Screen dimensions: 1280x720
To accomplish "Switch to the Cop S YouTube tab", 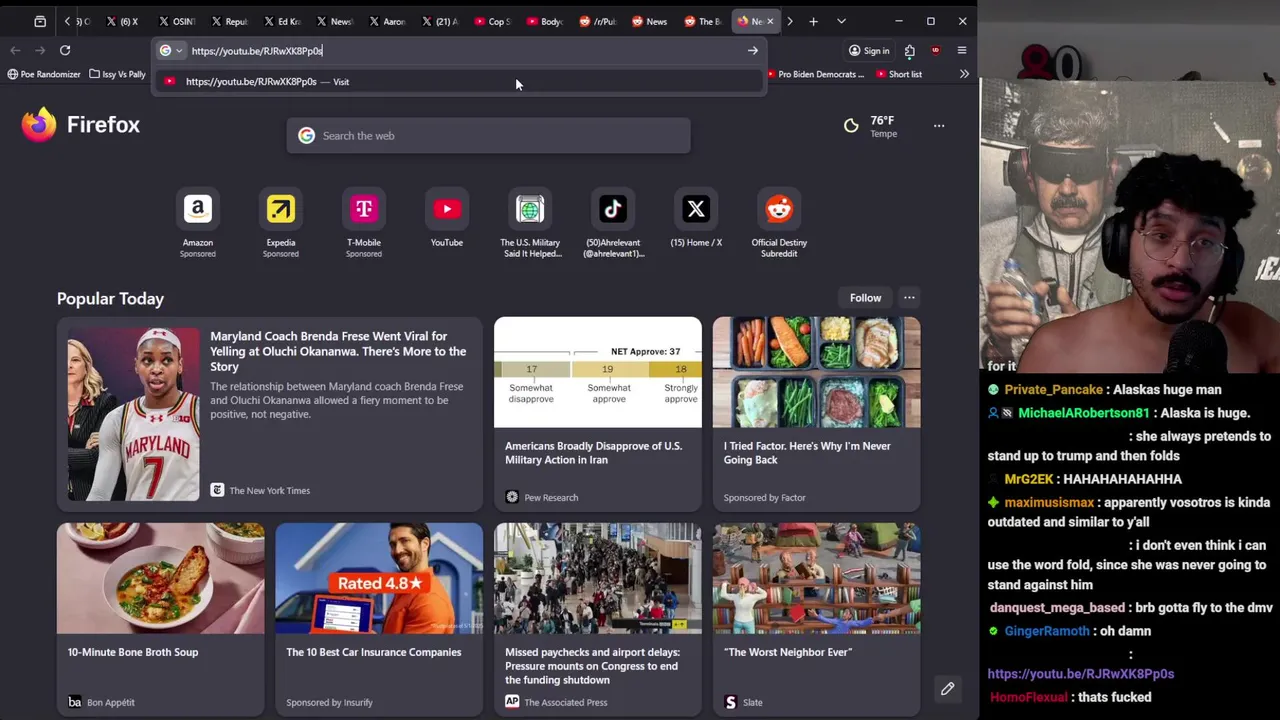I will click(x=491, y=21).
